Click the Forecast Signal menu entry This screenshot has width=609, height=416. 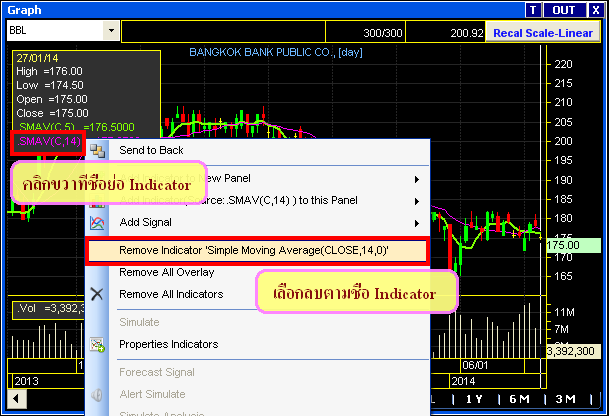point(157,372)
